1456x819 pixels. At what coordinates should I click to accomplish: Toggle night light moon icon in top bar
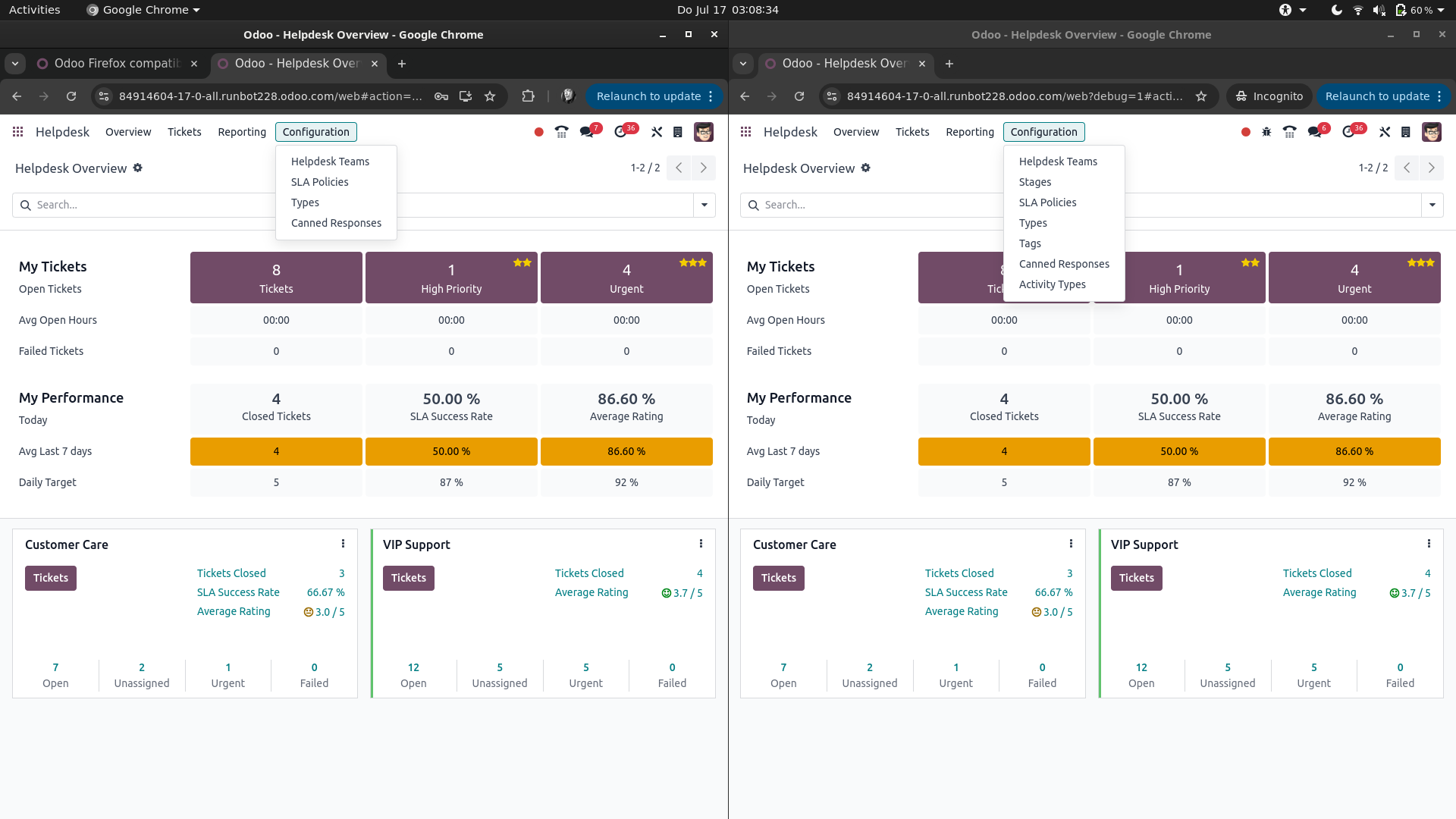click(x=1336, y=10)
